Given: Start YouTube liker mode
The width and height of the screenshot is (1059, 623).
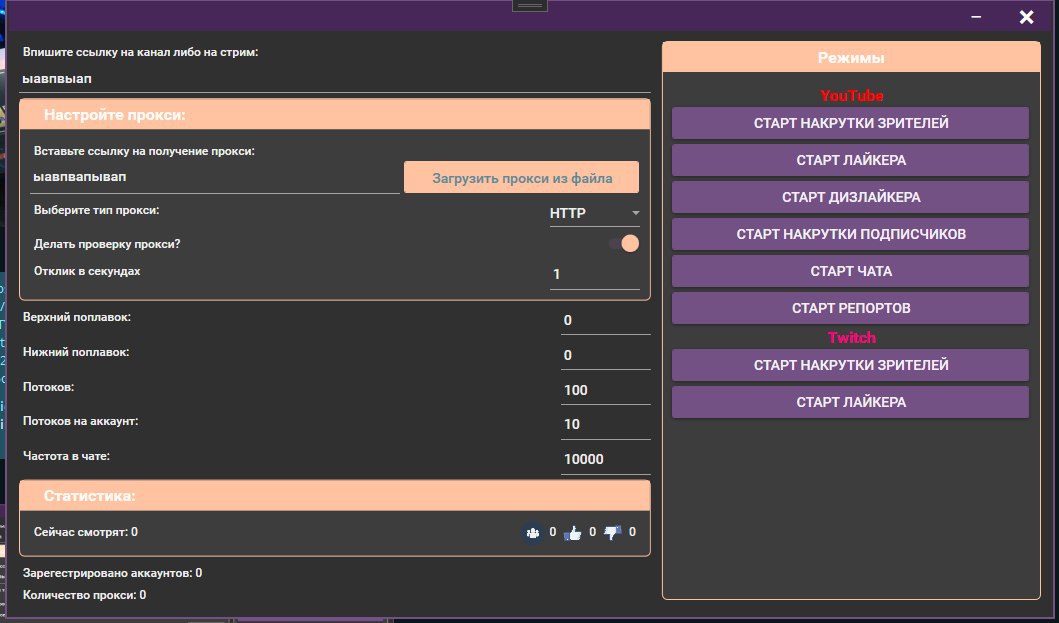Looking at the screenshot, I should 850,160.
